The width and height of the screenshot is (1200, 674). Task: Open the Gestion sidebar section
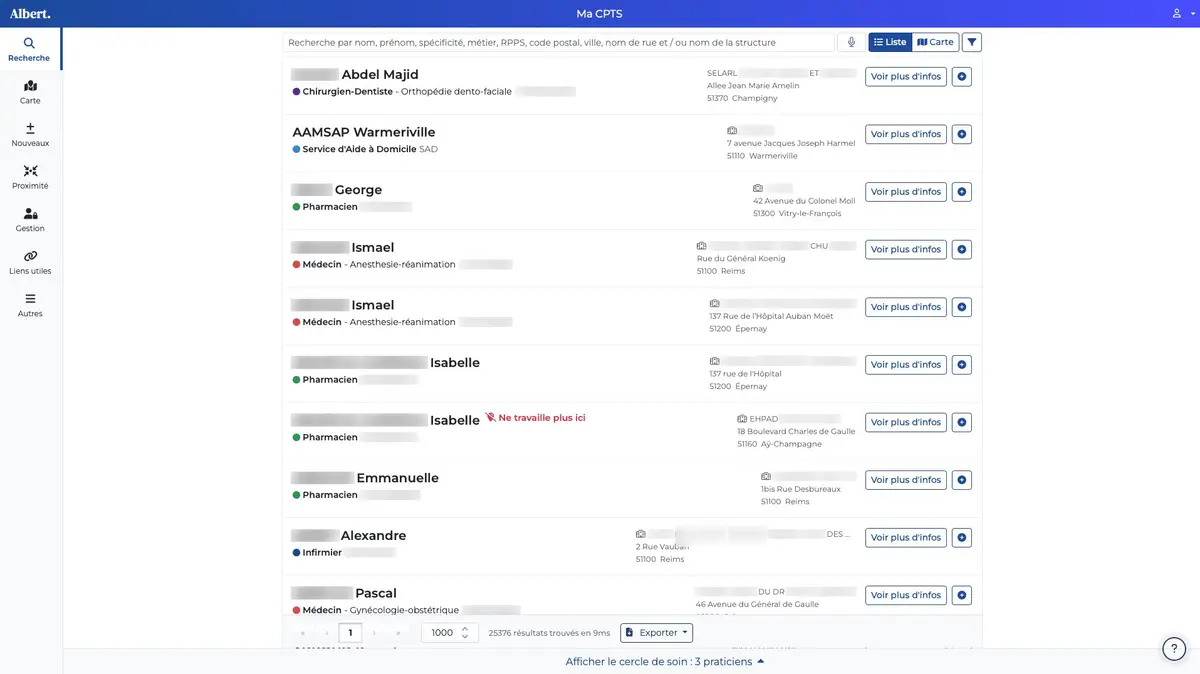click(30, 220)
